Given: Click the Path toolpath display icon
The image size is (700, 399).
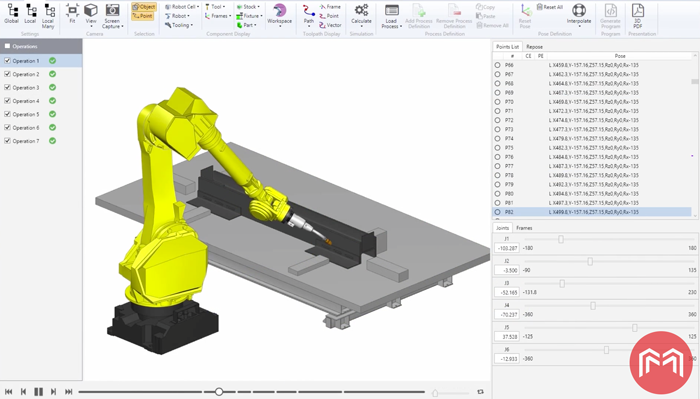Looking at the screenshot, I should [308, 11].
